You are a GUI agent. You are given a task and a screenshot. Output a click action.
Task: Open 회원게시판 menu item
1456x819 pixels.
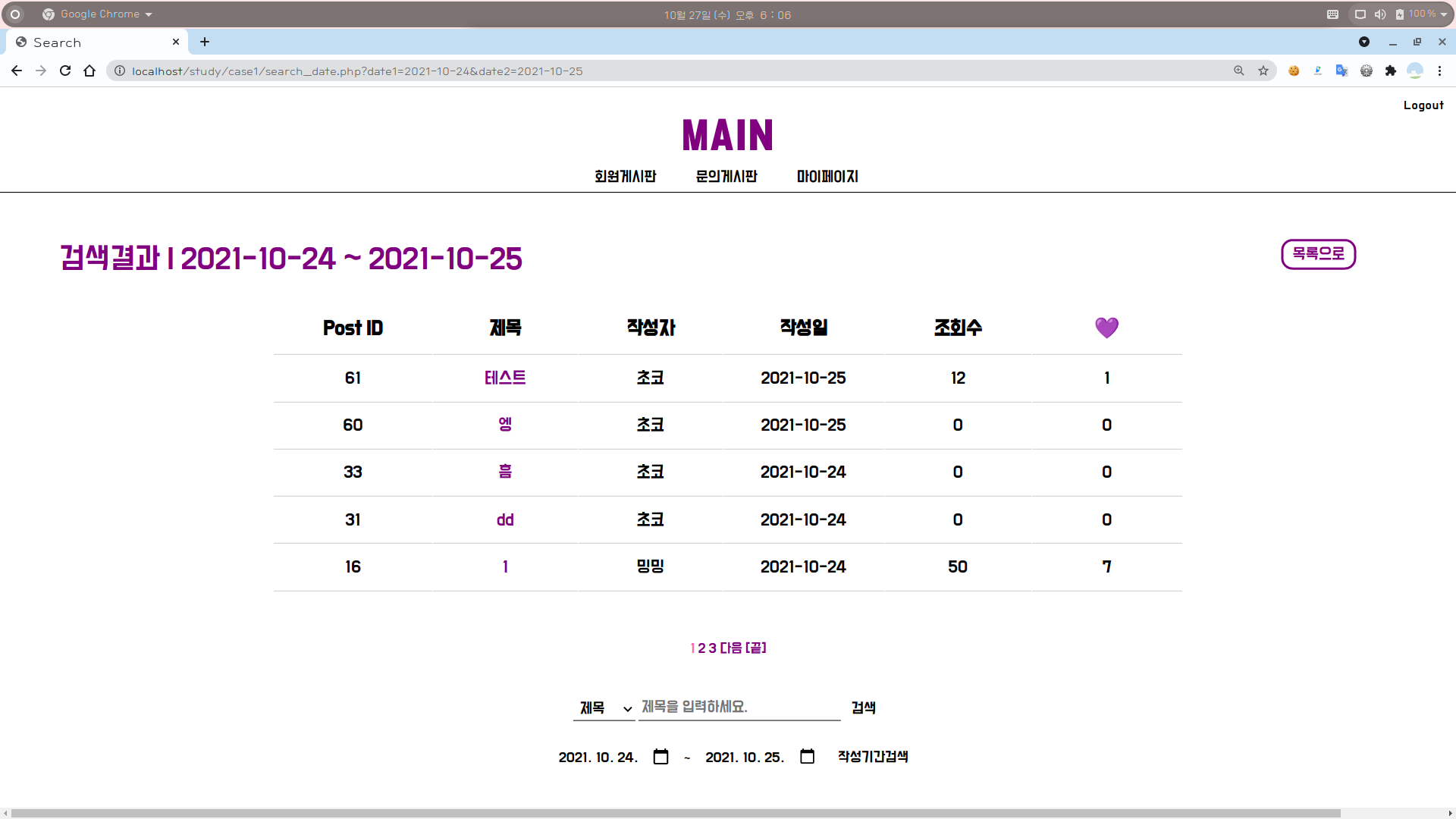[625, 176]
